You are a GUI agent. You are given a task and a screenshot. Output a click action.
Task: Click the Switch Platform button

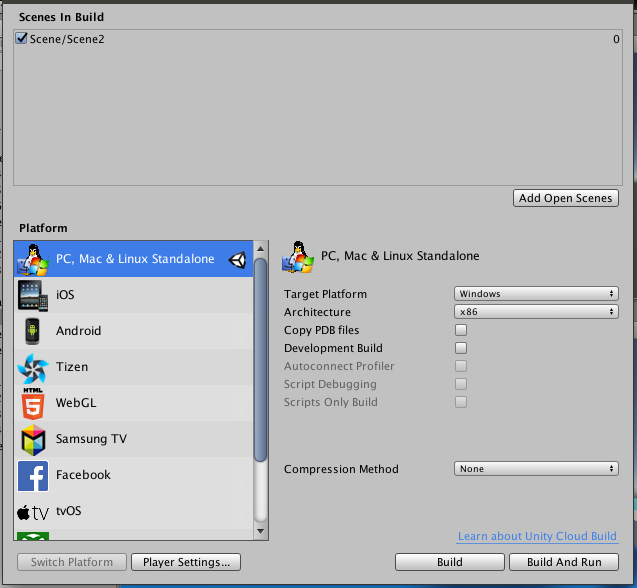coord(72,562)
